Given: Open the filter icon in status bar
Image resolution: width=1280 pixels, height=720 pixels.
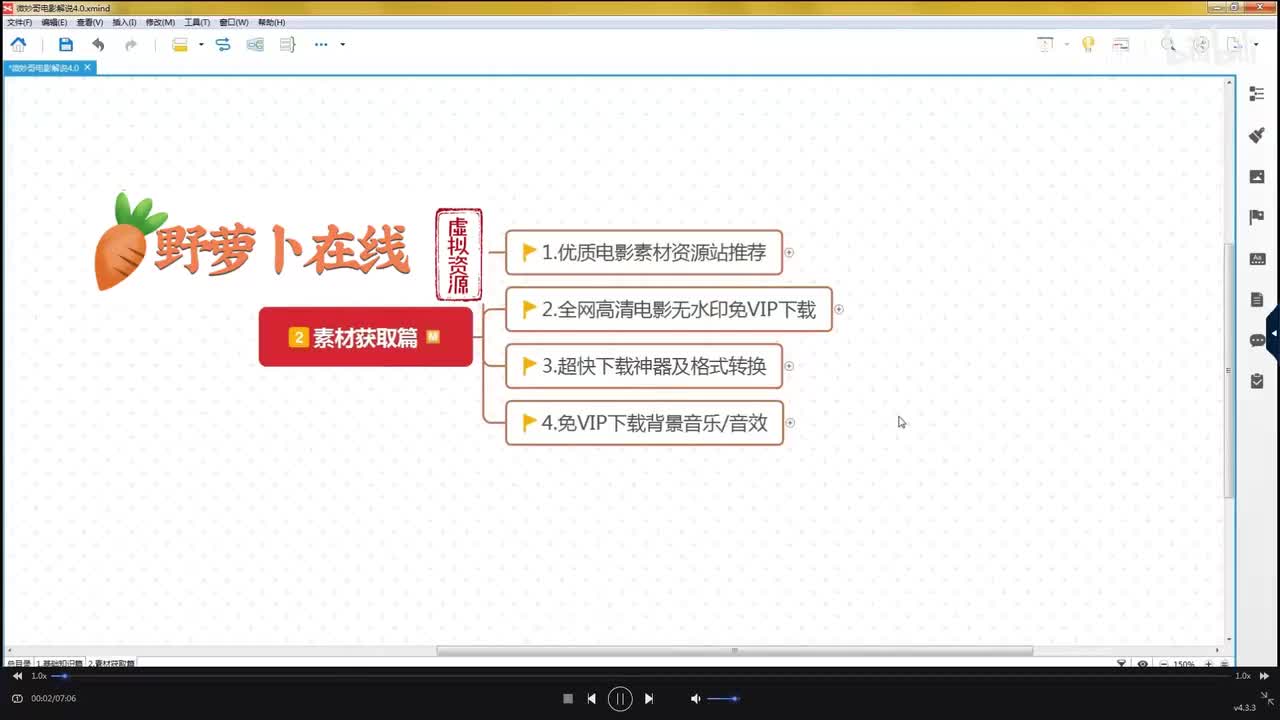Looking at the screenshot, I should coord(1122,664).
